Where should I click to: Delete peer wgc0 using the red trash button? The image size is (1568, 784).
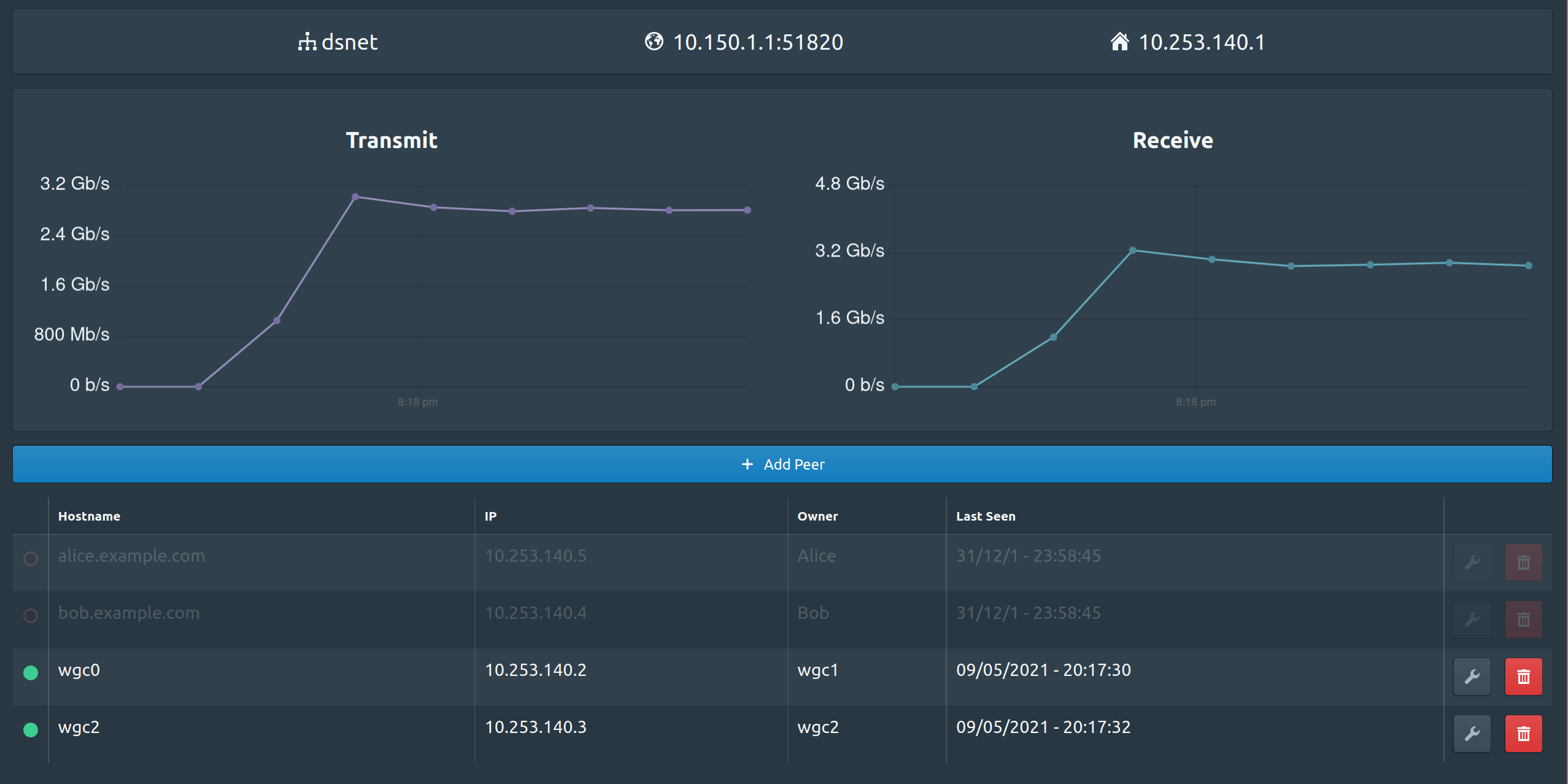1524,677
